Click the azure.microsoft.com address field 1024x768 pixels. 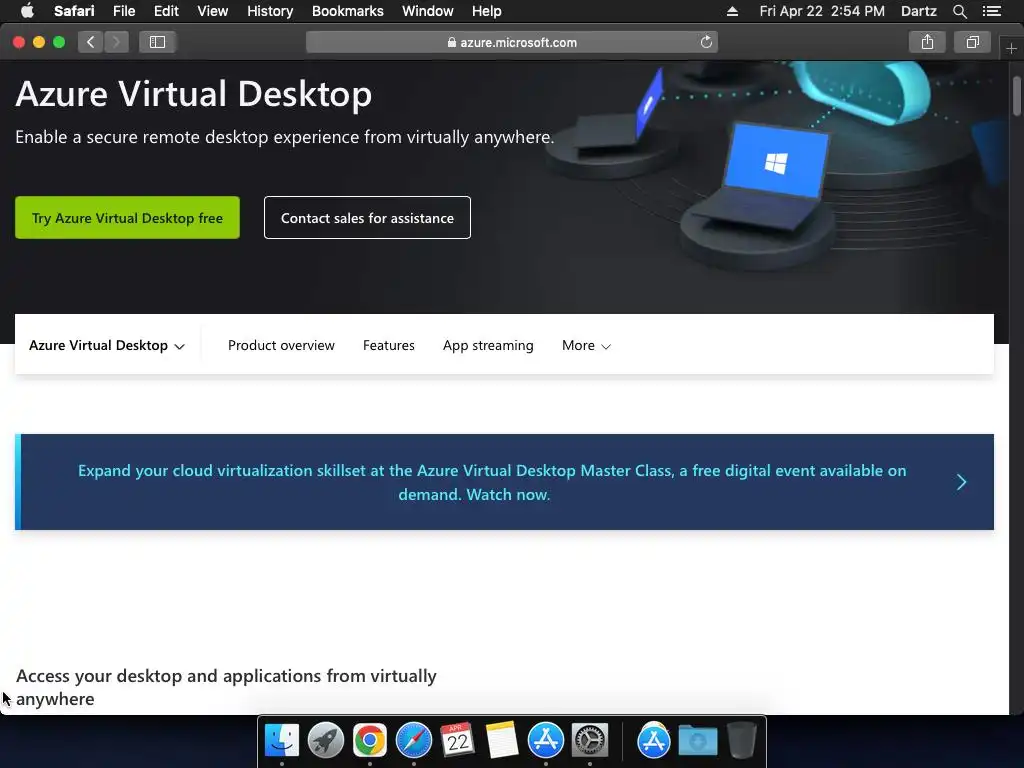[511, 42]
